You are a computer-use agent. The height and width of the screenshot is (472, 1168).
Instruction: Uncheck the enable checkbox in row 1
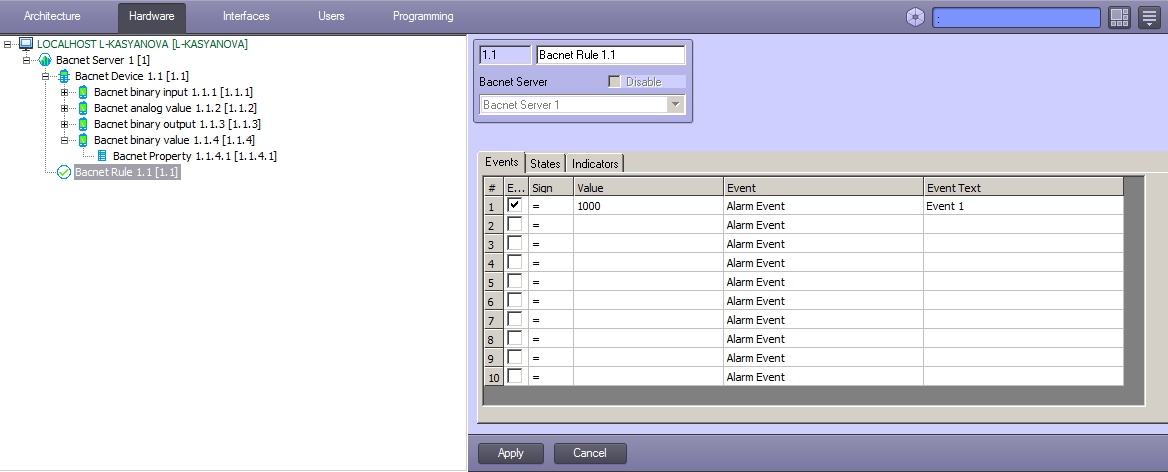[x=515, y=205]
